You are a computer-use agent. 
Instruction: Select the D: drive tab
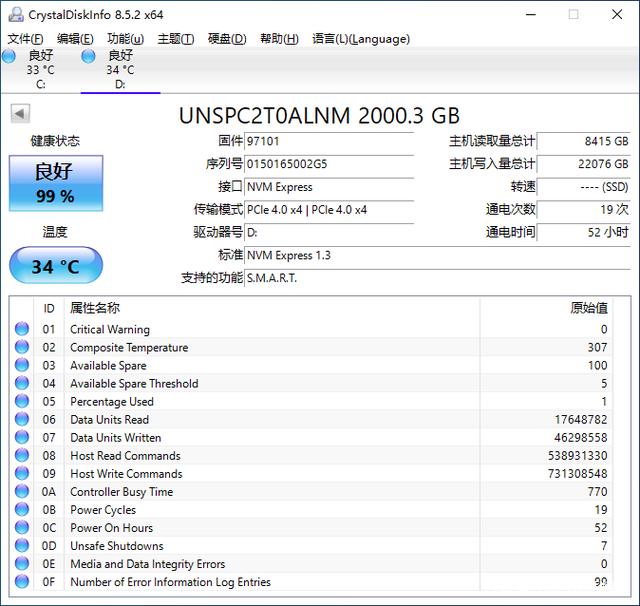(120, 70)
